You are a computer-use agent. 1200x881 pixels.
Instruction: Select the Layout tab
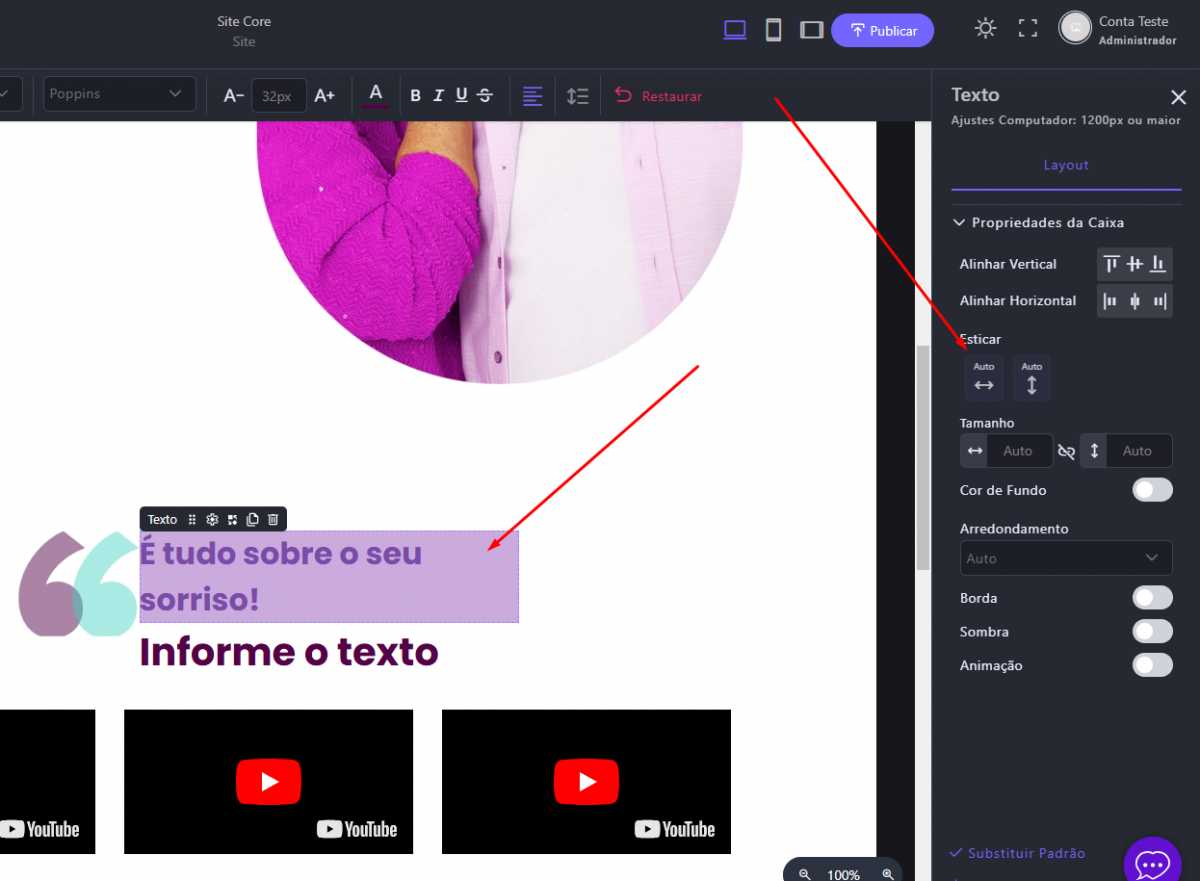(1066, 165)
